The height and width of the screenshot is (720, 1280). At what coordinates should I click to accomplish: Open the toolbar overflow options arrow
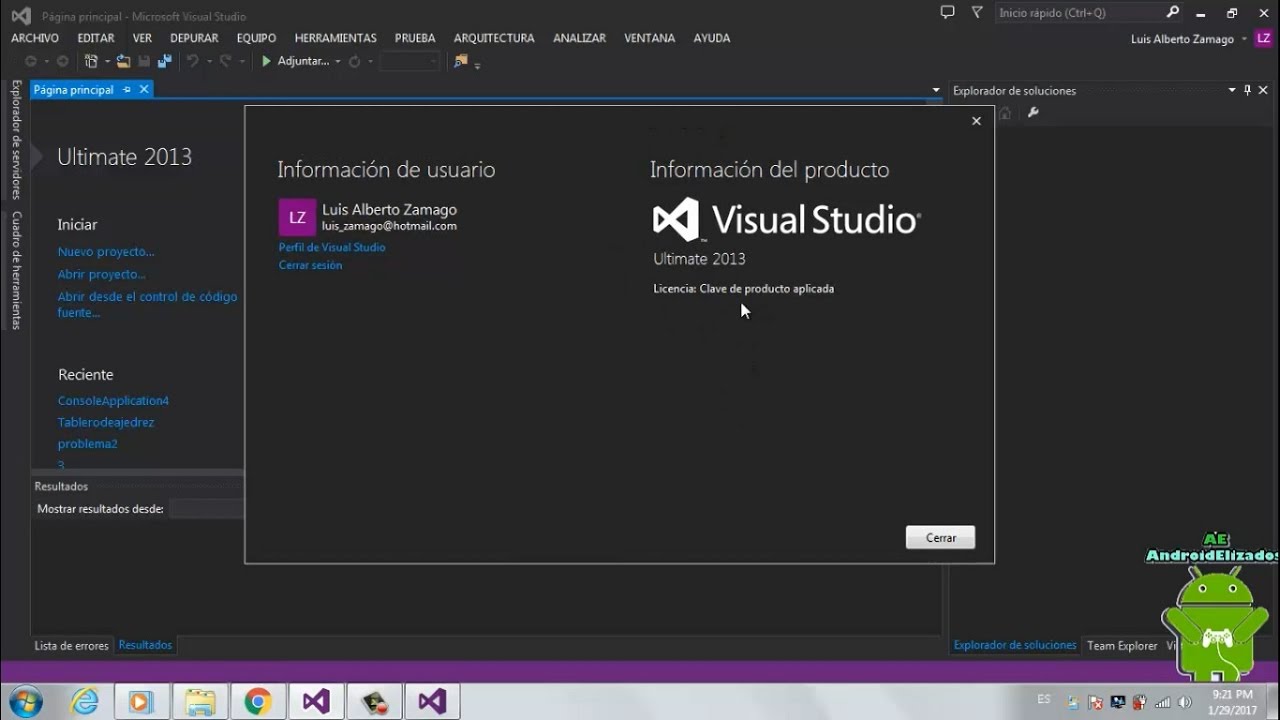point(478,65)
